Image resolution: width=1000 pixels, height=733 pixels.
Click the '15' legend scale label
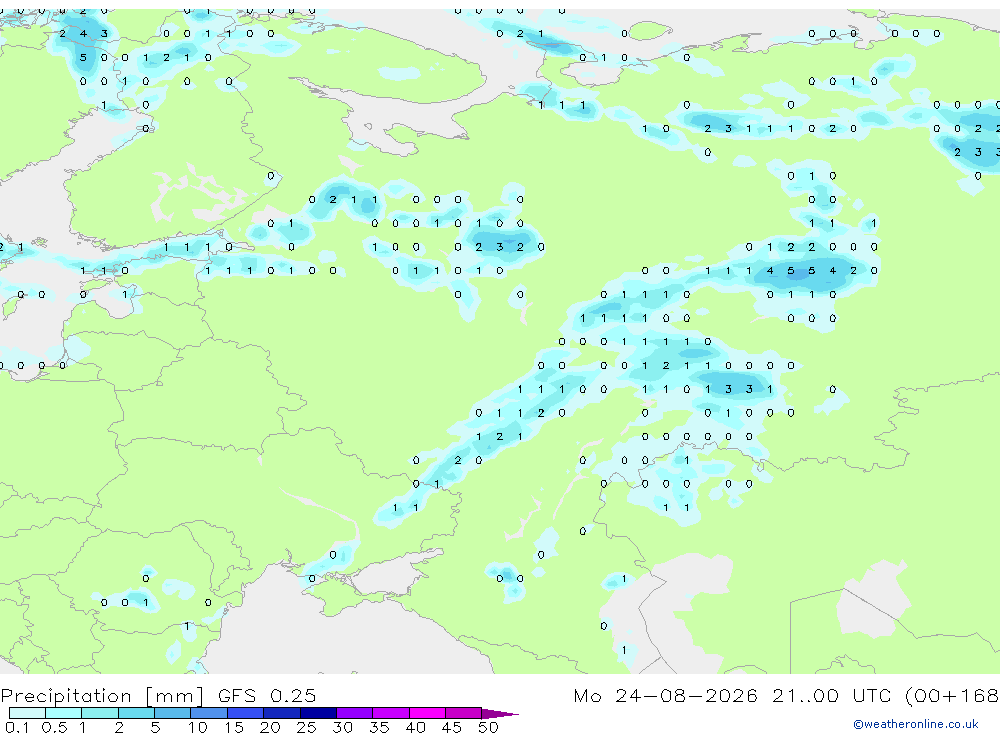click(x=234, y=727)
